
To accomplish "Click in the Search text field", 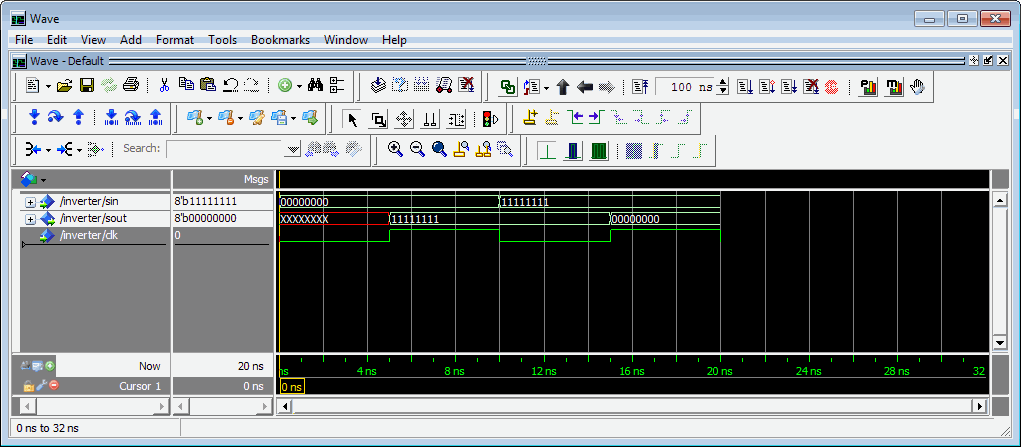I will [226, 149].
